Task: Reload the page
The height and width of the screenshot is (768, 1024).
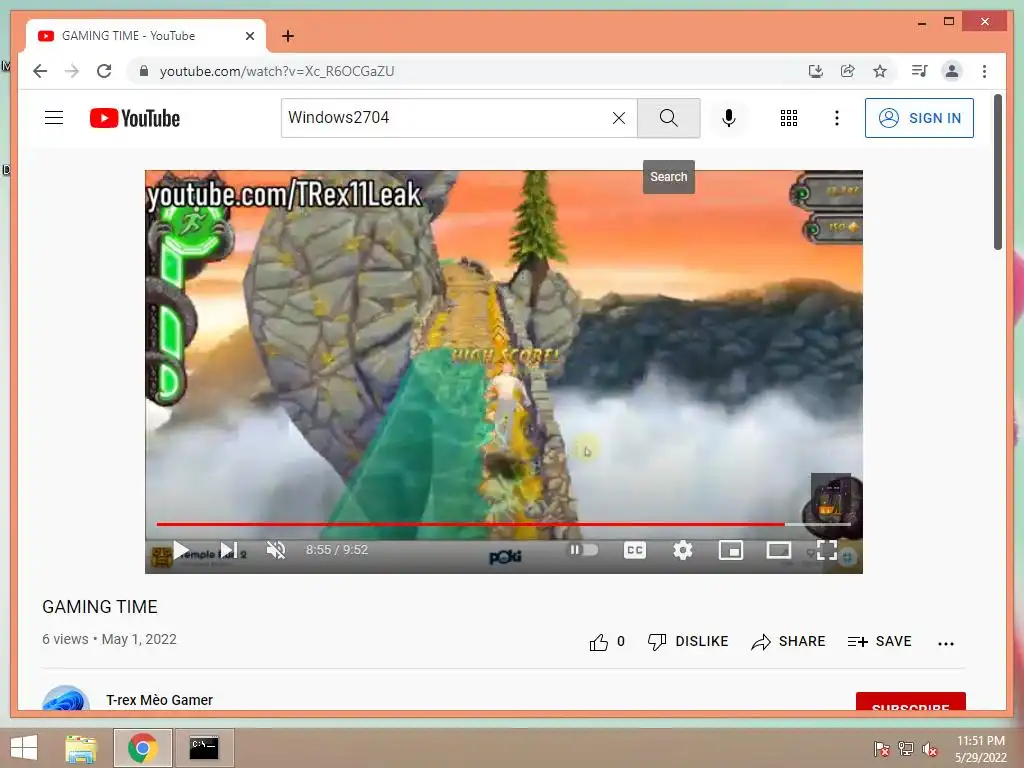Action: (x=104, y=71)
